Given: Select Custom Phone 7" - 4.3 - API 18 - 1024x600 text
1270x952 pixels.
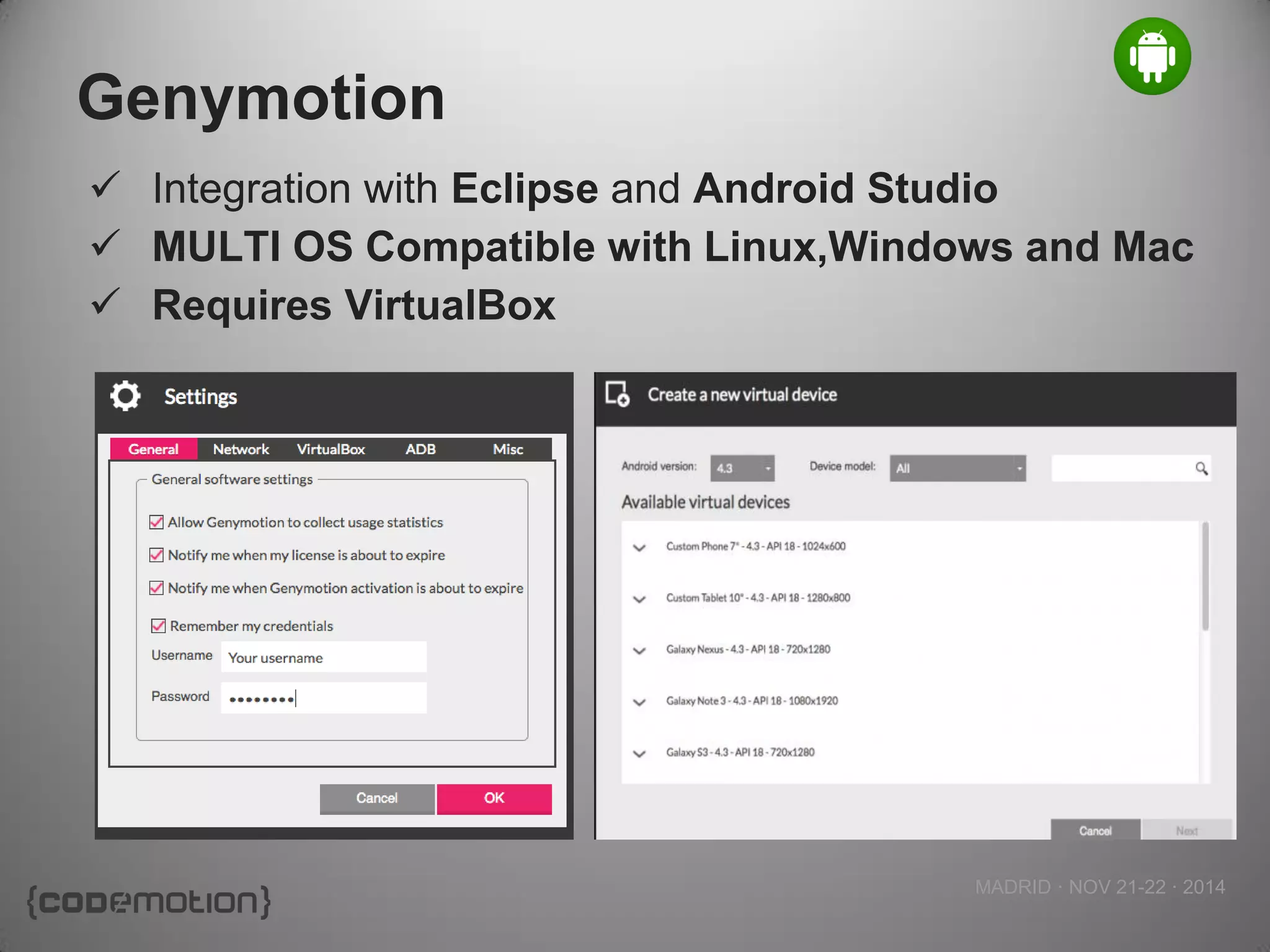Looking at the screenshot, I should pyautogui.click(x=755, y=546).
